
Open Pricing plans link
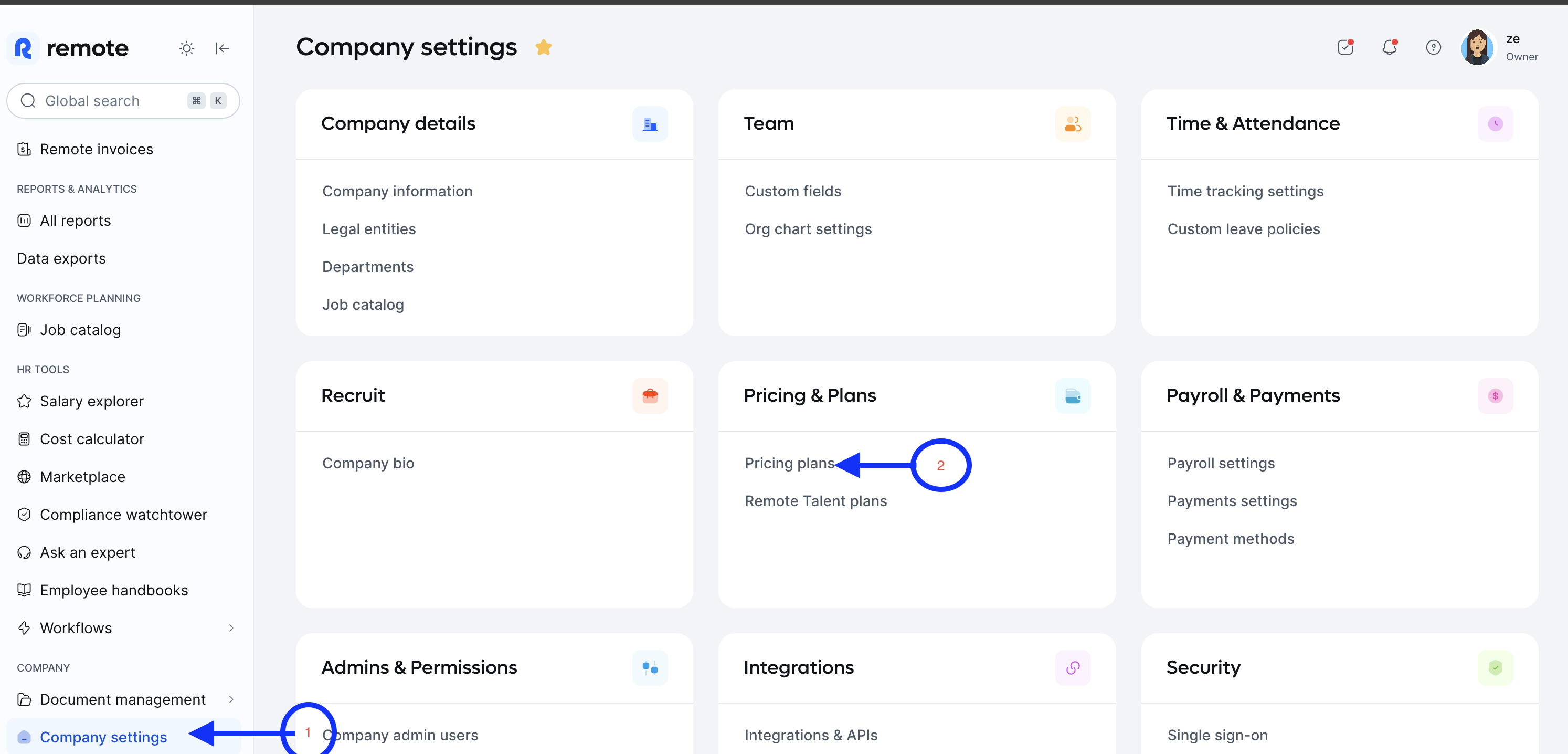pyautogui.click(x=789, y=463)
